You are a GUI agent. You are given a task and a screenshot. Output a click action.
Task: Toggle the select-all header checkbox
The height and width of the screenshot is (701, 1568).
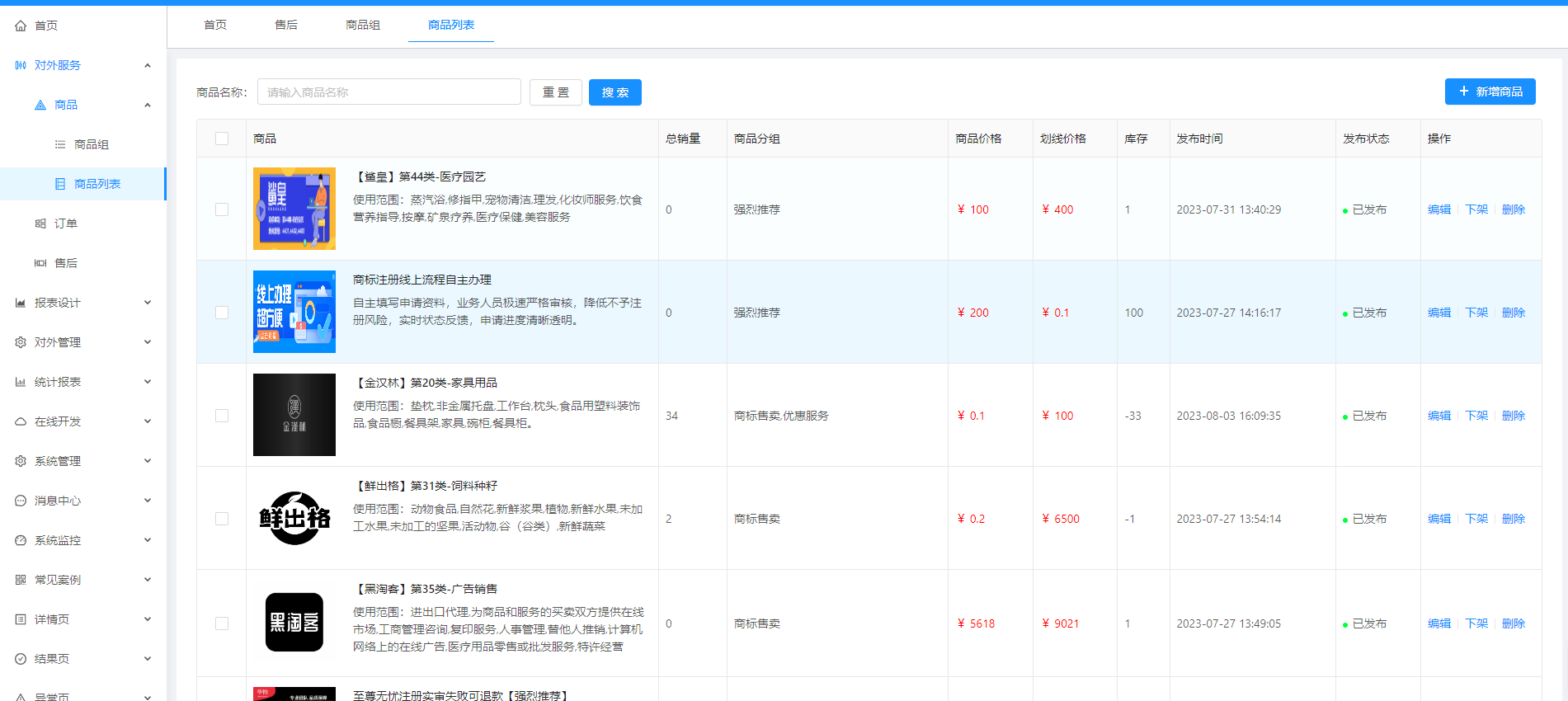point(222,139)
